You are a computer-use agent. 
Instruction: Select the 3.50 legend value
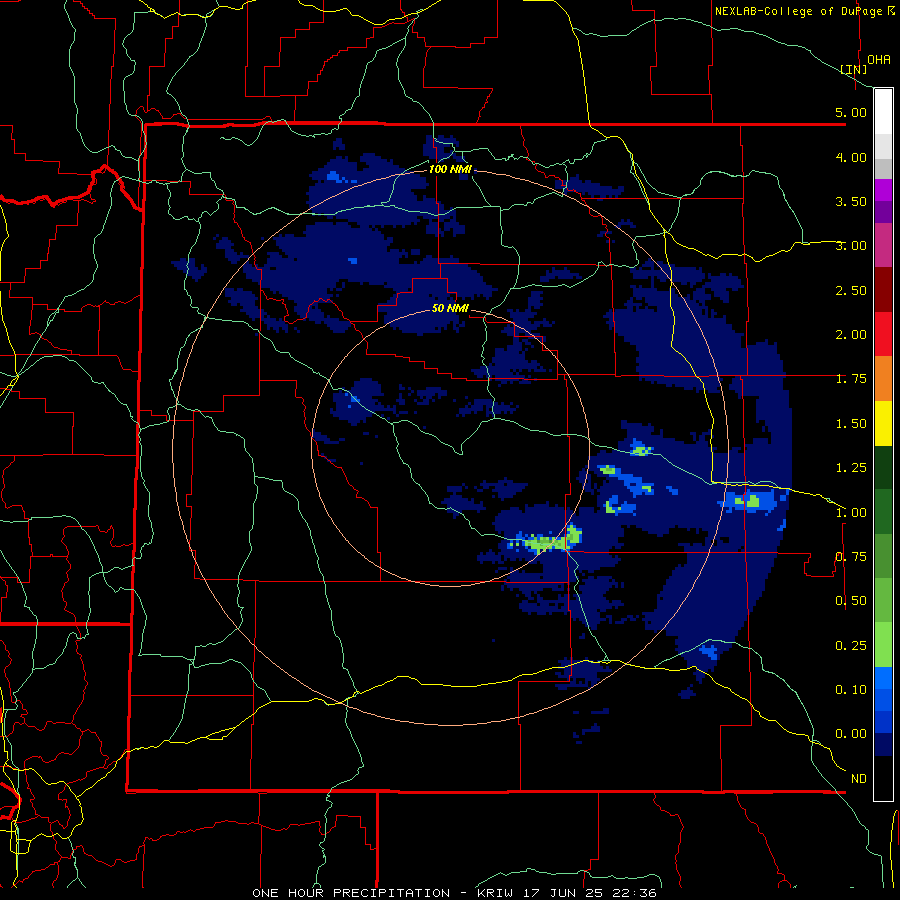coord(851,201)
